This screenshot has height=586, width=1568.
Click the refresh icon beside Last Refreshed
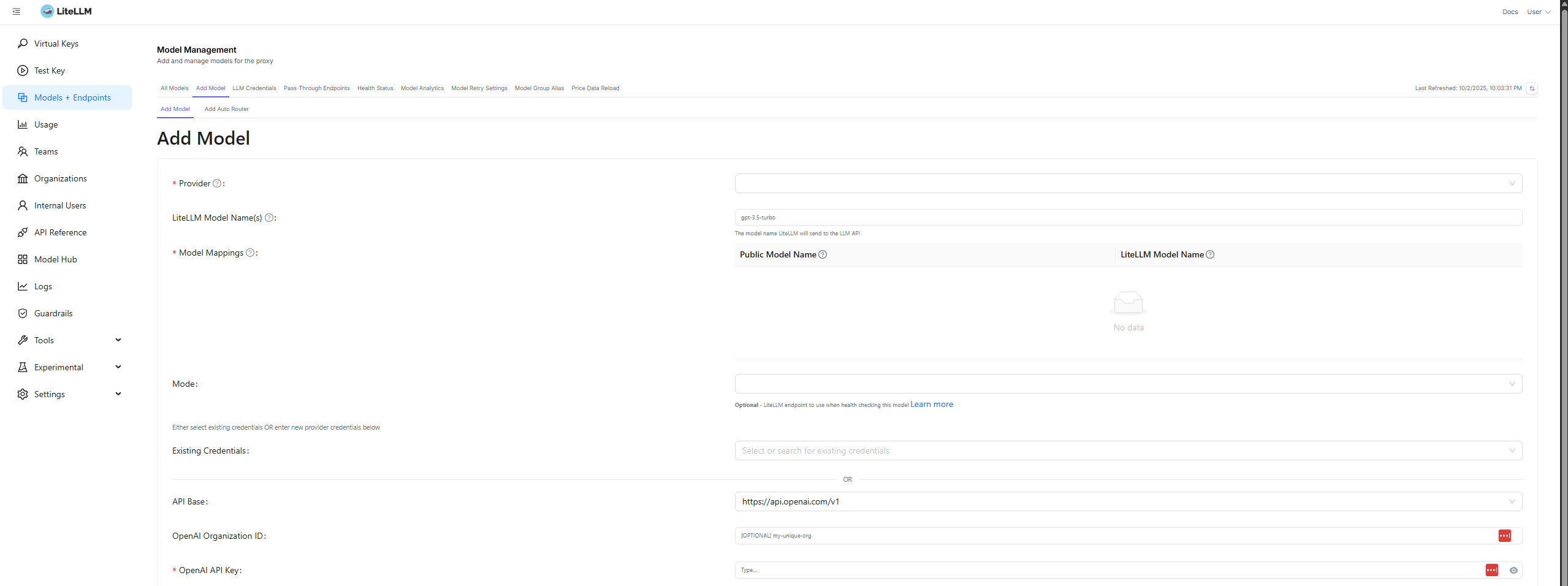click(1532, 88)
